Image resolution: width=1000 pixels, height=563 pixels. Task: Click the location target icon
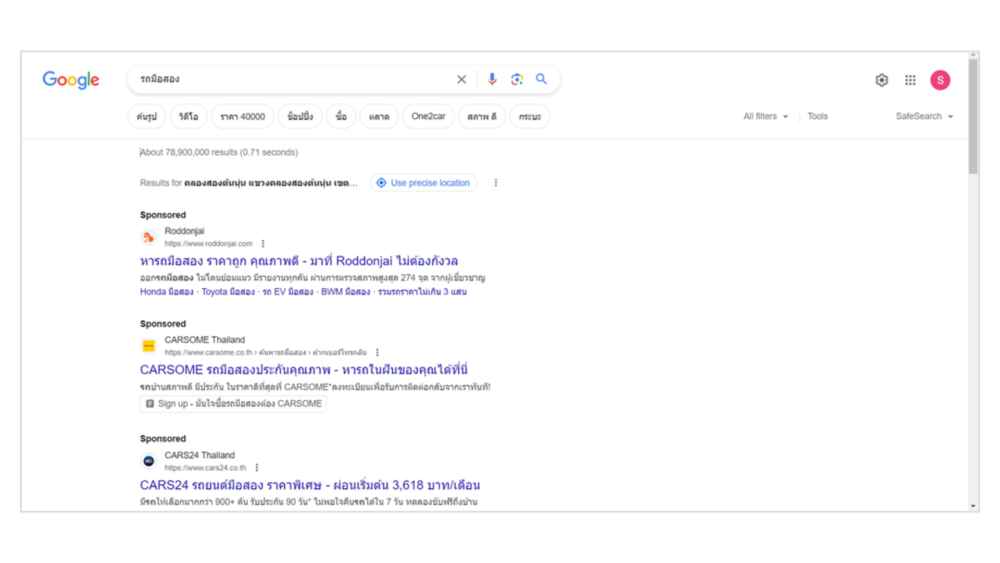381,183
